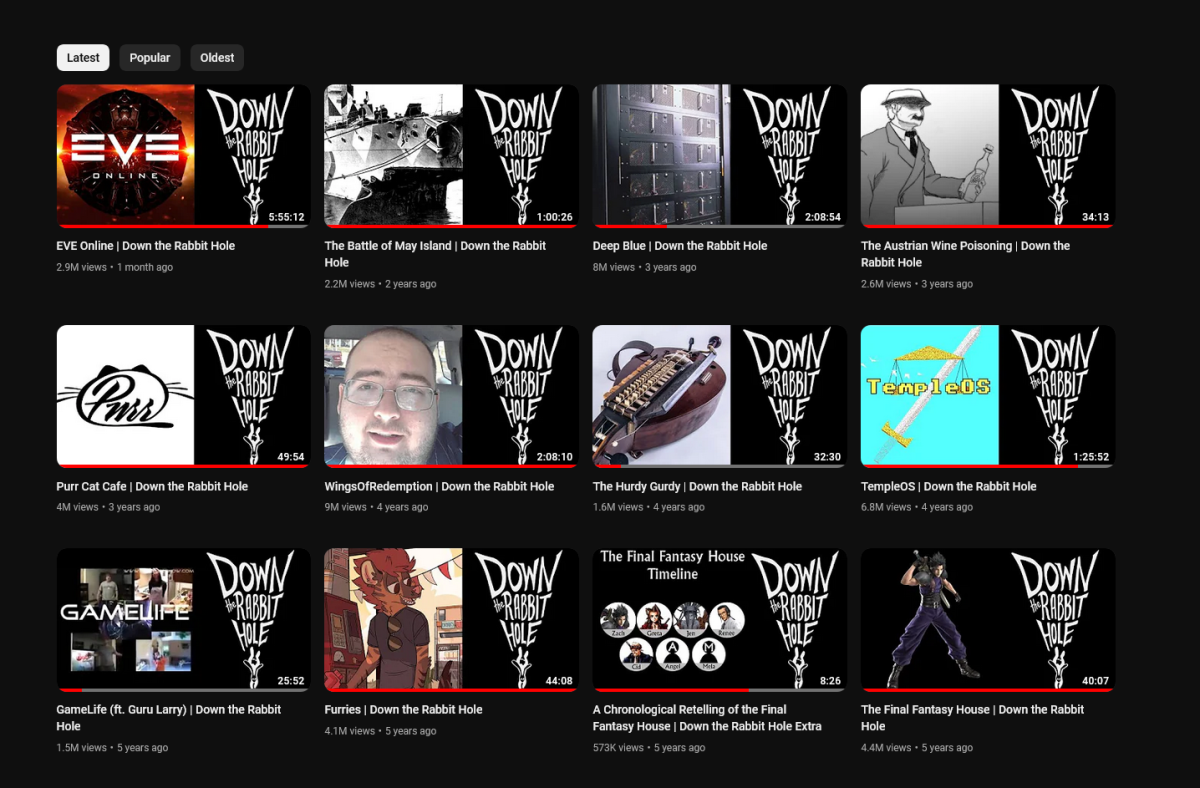Viewport: 1200px width, 788px height.
Task: Open the Furries video thumbnail
Action: click(451, 618)
